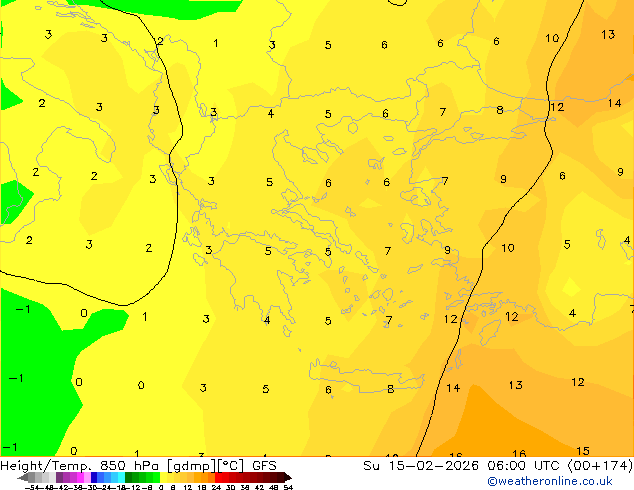The width and height of the screenshot is (634, 490).
Task: Click the (00+174) forecast hour text
Action: 600,466
